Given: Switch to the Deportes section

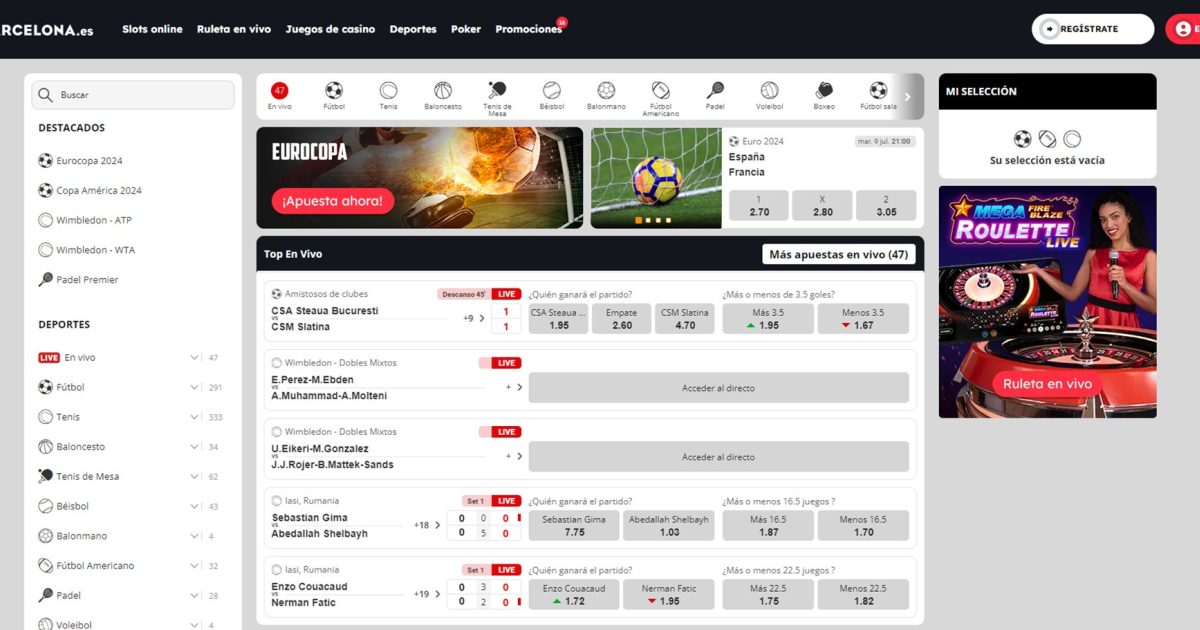Looking at the screenshot, I should coord(413,29).
